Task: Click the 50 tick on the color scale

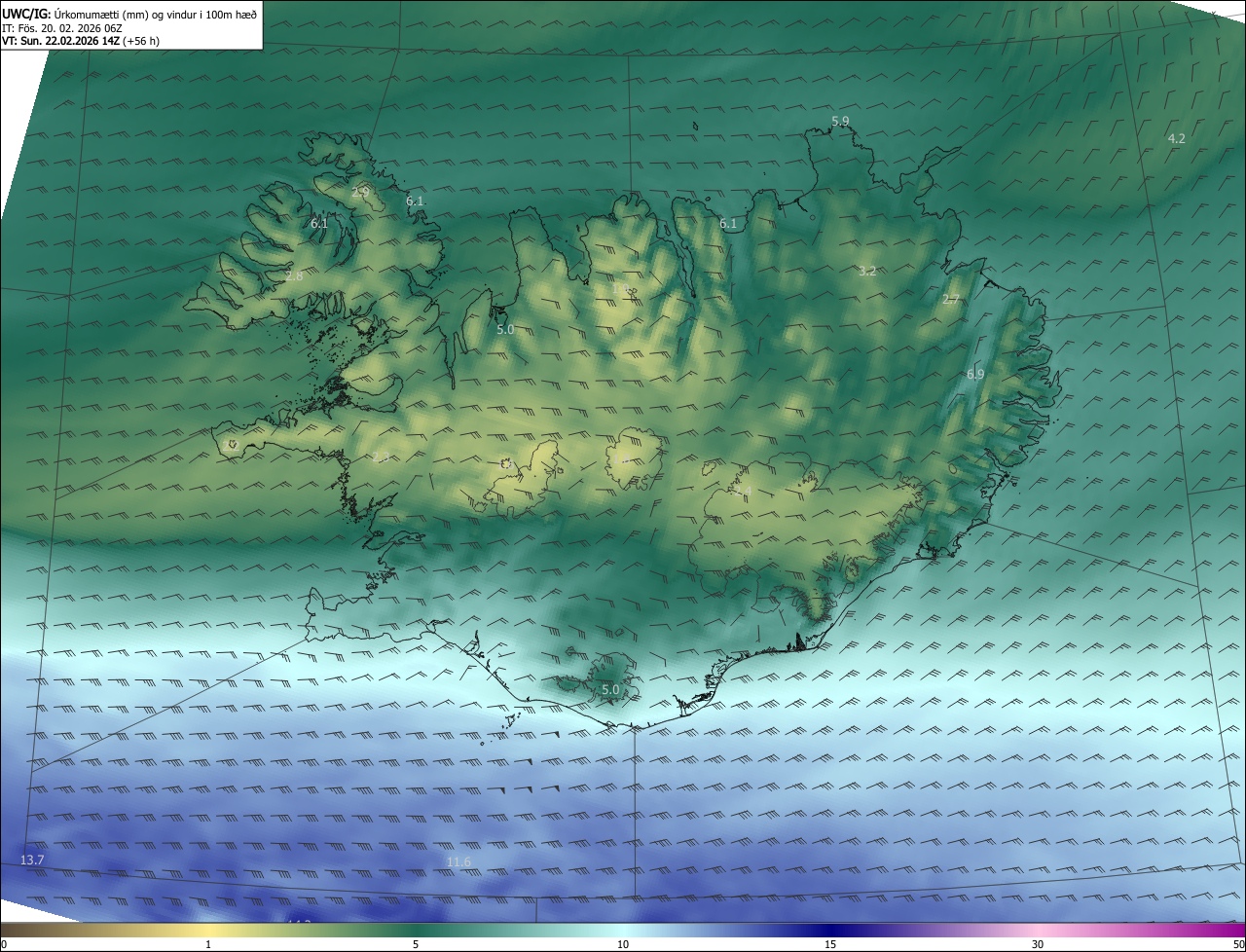Action: point(1238,944)
